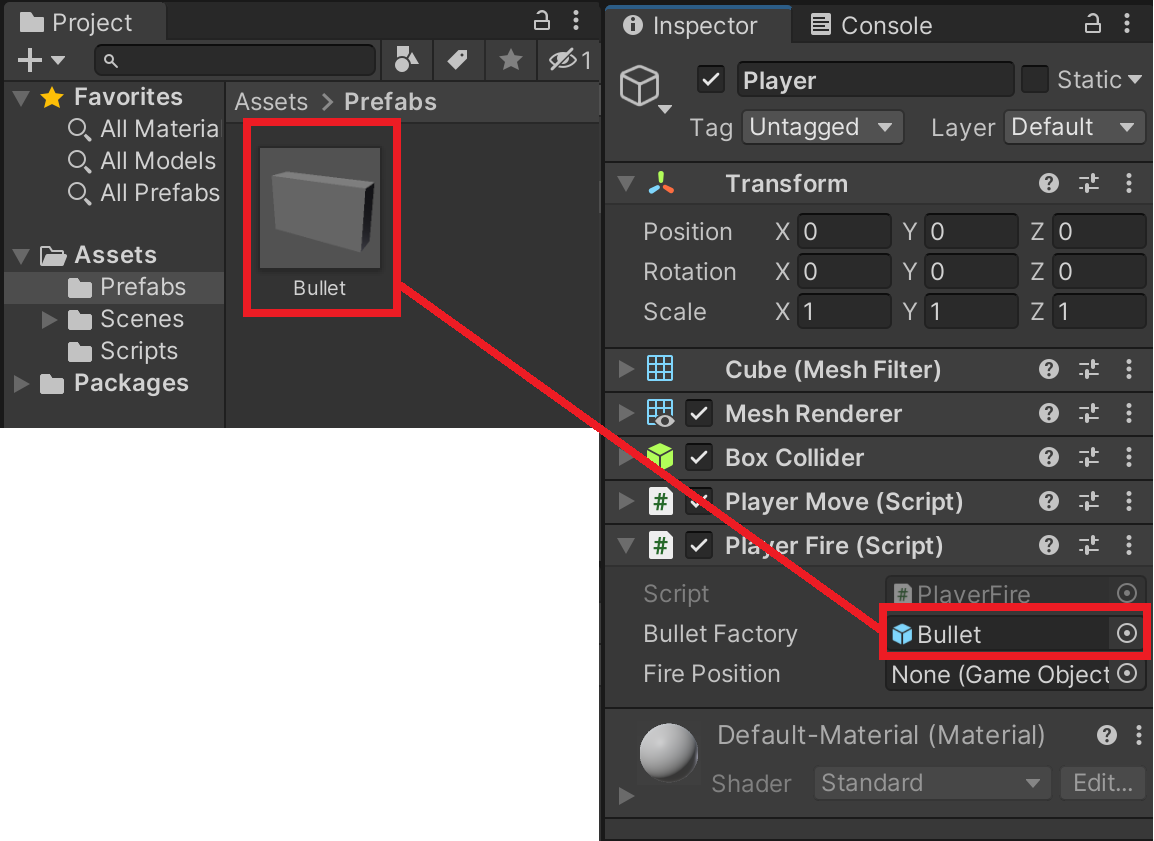1154x841 pixels.
Task: Click the Player name input field
Action: coord(875,79)
